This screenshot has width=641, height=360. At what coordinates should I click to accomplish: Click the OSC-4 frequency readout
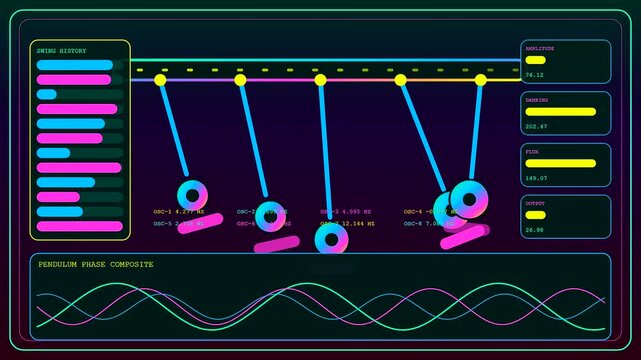coord(430,212)
